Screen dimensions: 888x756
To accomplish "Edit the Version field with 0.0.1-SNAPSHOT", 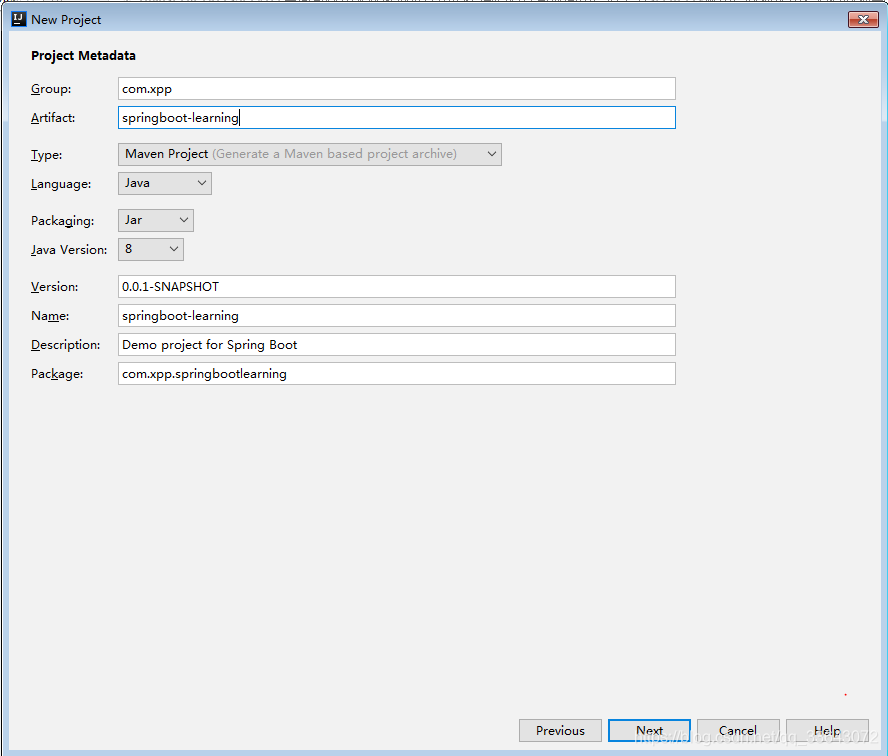I will (396, 287).
